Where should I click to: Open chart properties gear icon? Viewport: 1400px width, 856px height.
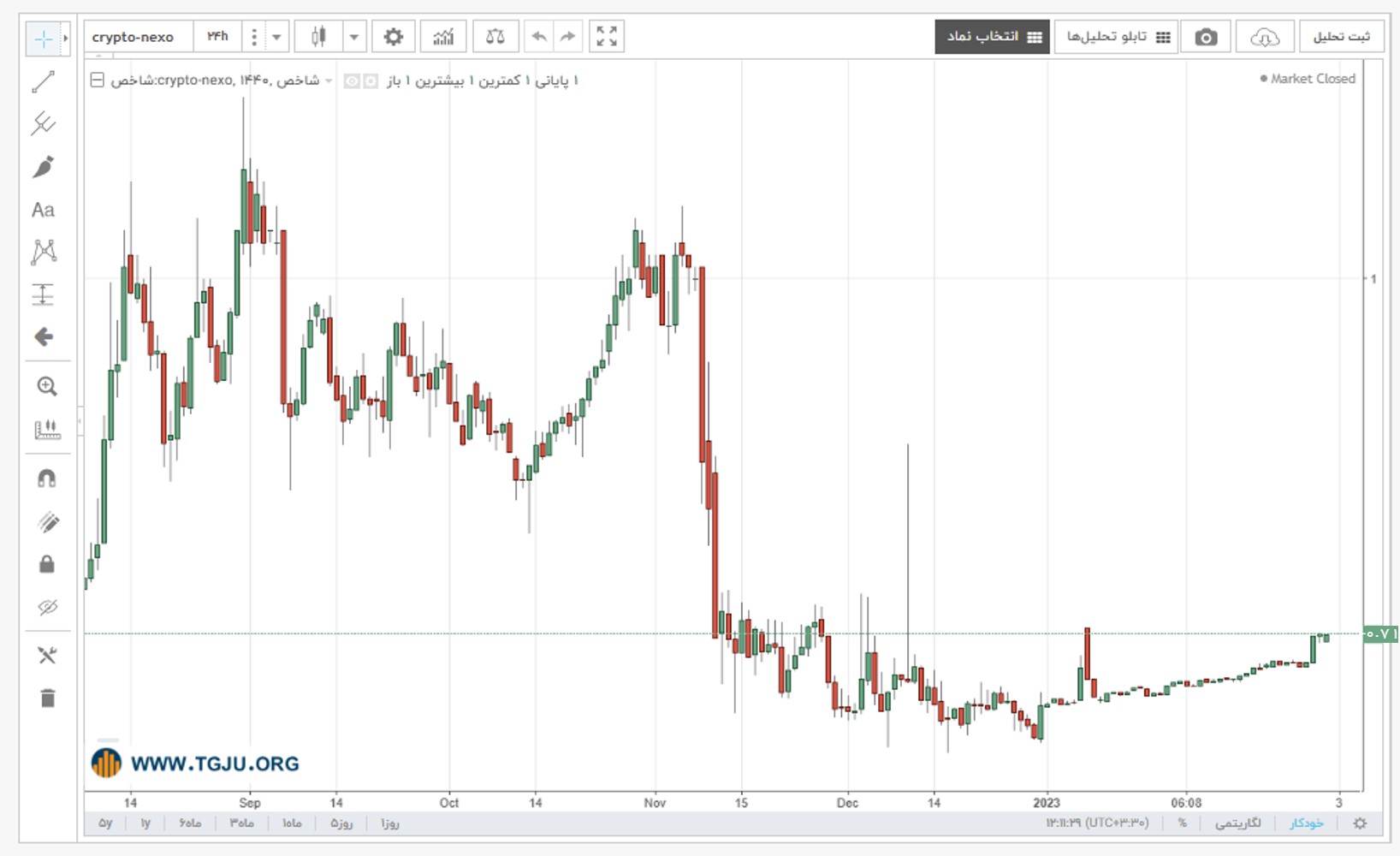pos(394,37)
